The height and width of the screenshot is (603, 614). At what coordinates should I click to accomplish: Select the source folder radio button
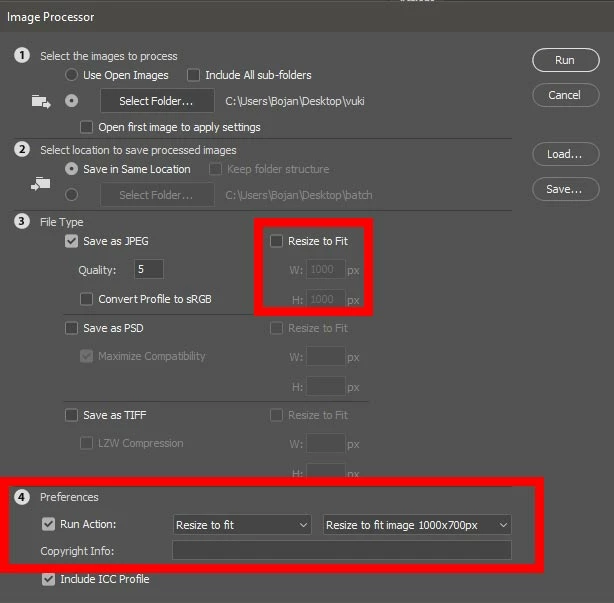point(71,101)
